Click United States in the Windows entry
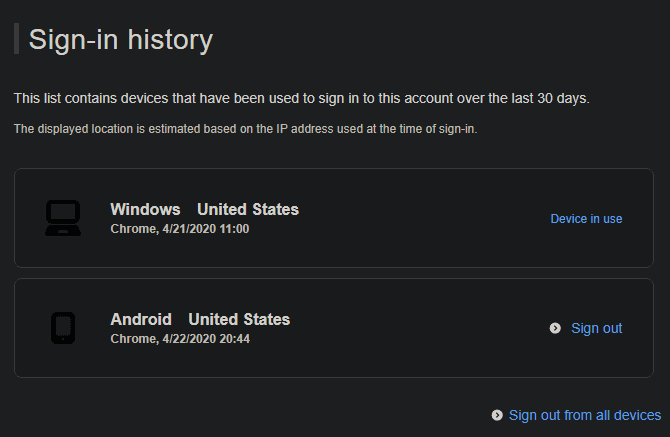Image resolution: width=670 pixels, height=437 pixels. click(248, 209)
